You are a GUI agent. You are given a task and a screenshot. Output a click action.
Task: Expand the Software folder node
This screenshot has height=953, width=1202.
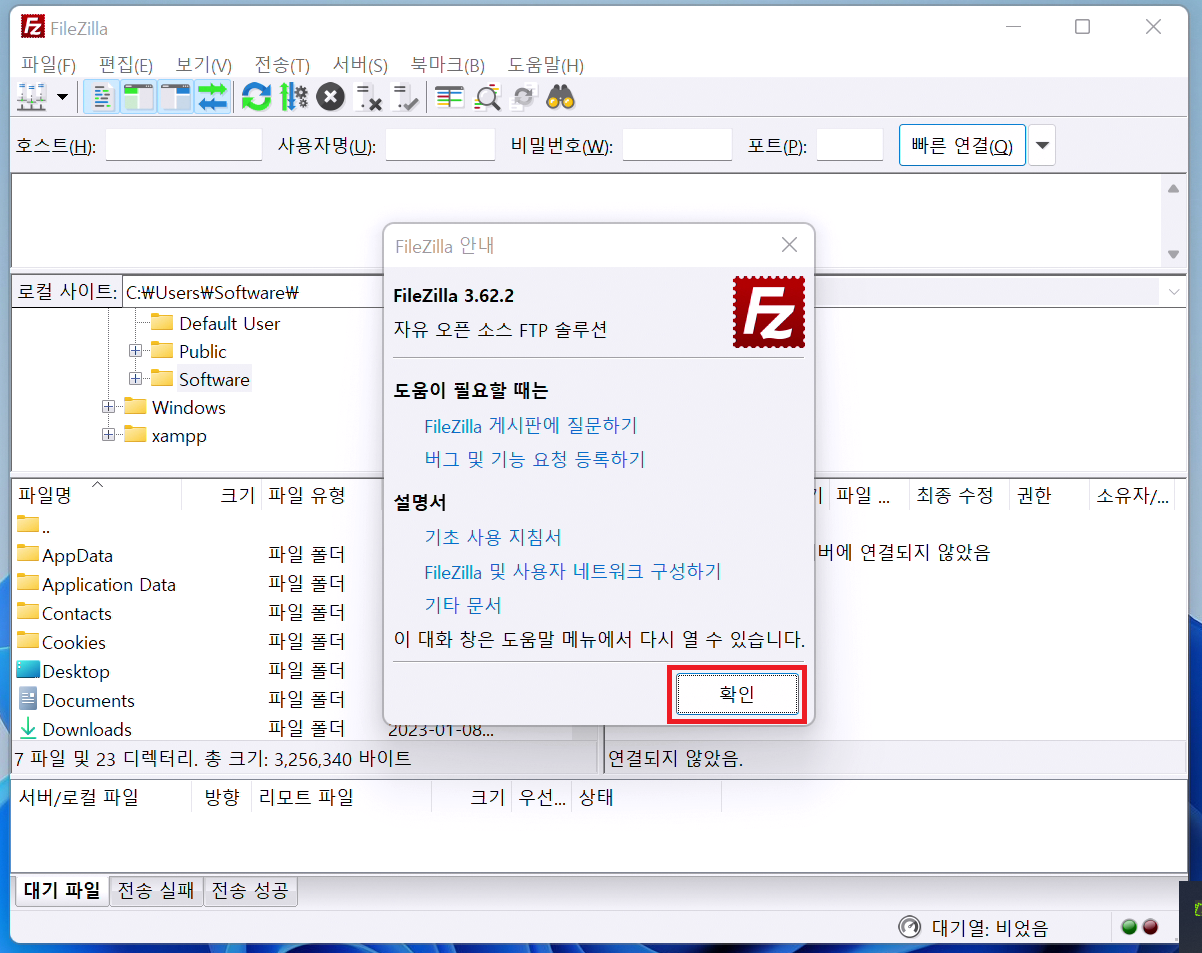(136, 379)
